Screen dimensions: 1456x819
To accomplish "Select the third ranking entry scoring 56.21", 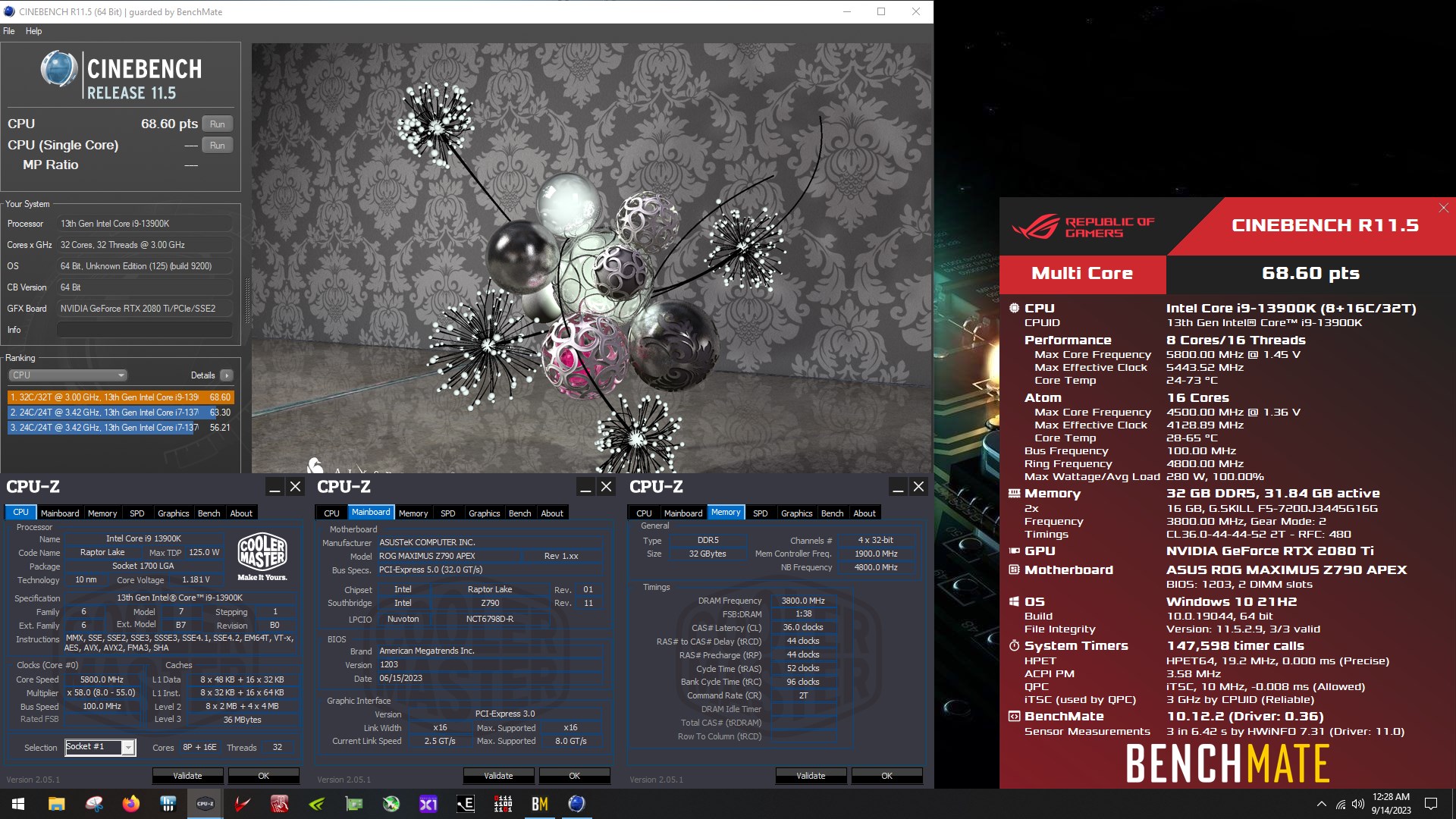I will pos(121,428).
